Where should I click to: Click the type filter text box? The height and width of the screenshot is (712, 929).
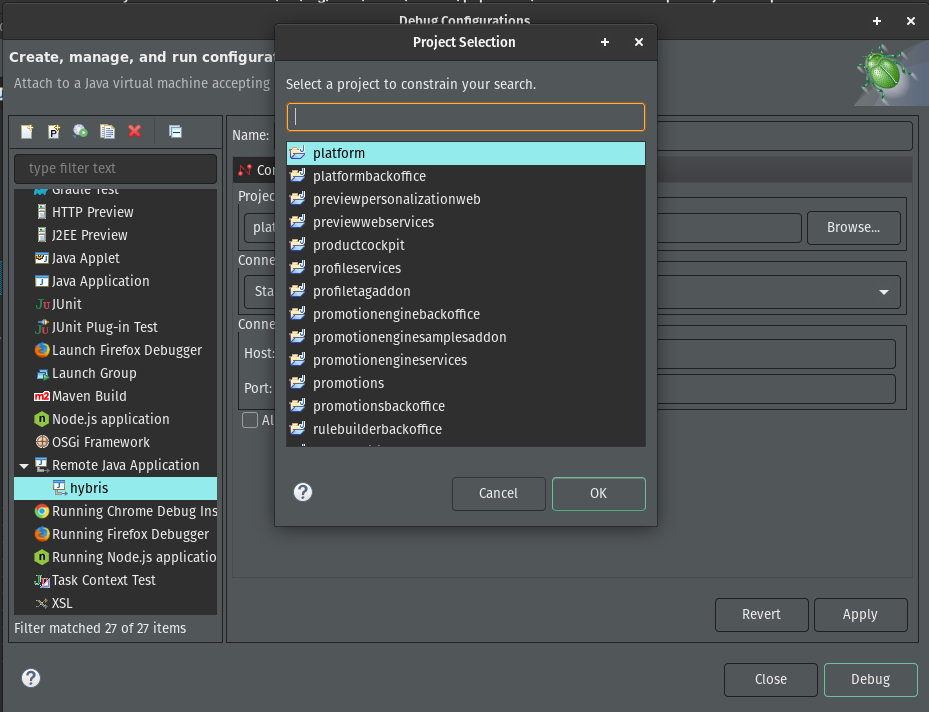pos(115,168)
